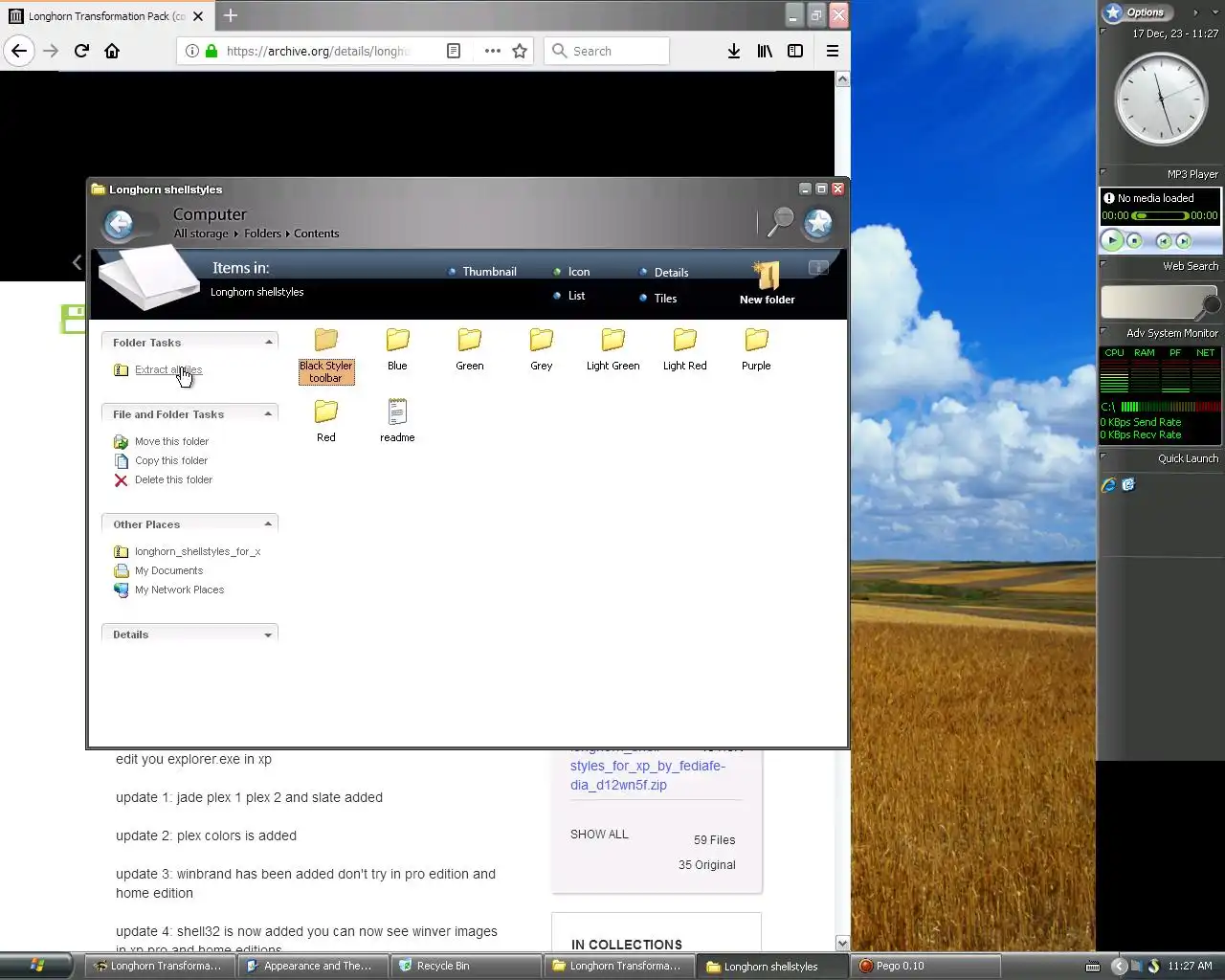Switch to Recycle Bin taskbar item
1225x980 pixels.
pyautogui.click(x=466, y=967)
